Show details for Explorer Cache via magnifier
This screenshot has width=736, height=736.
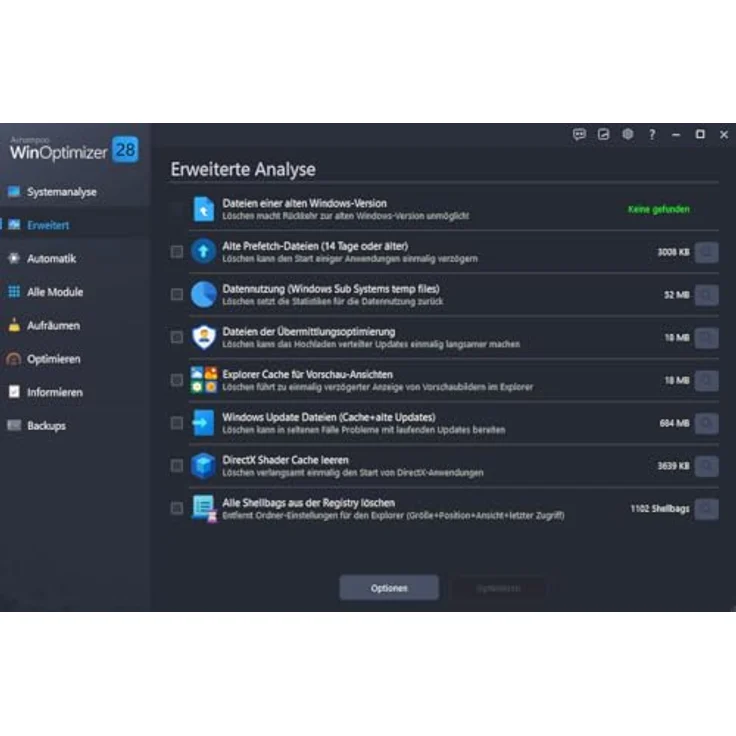tap(706, 381)
